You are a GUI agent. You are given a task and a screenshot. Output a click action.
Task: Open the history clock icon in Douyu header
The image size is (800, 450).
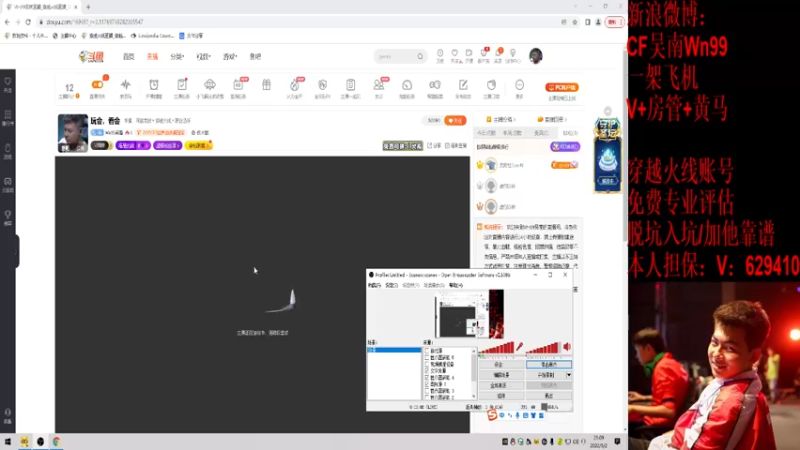[440, 53]
